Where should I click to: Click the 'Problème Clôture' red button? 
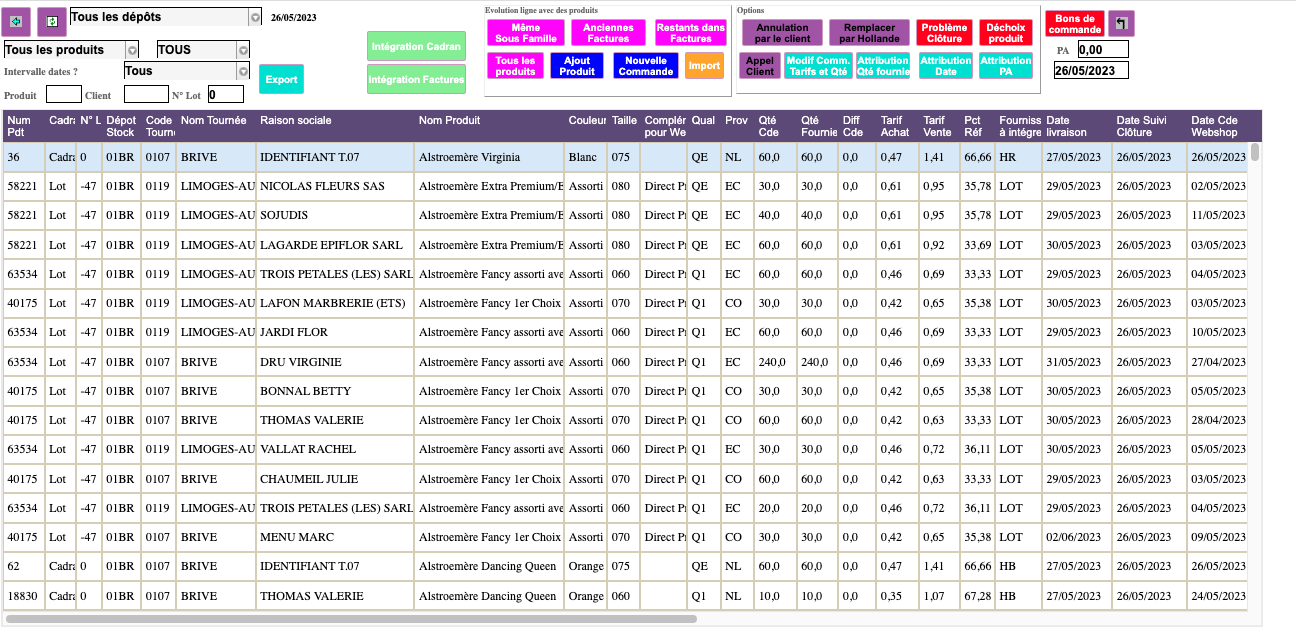click(945, 33)
